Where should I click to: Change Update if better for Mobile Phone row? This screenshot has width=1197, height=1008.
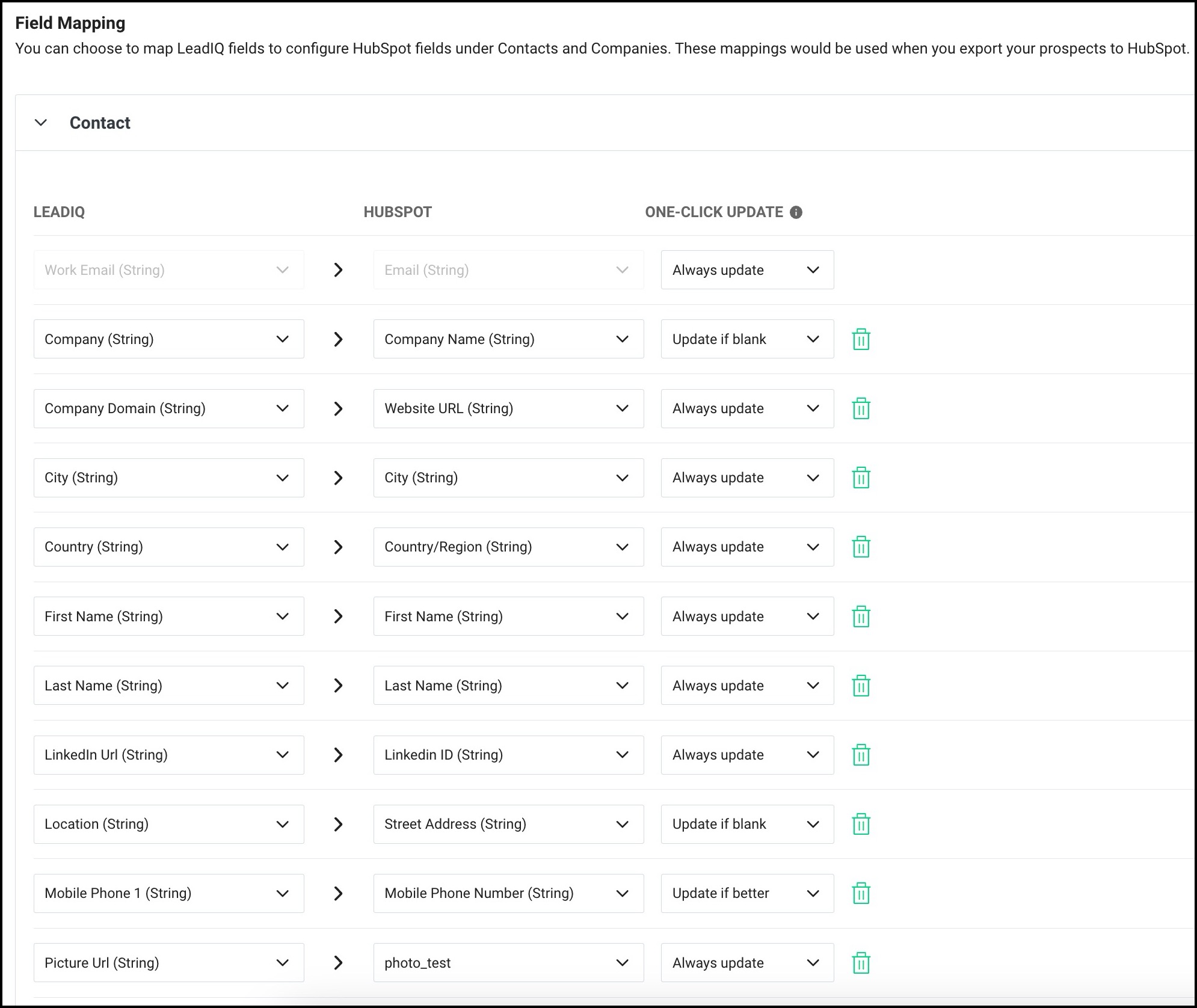coord(748,893)
